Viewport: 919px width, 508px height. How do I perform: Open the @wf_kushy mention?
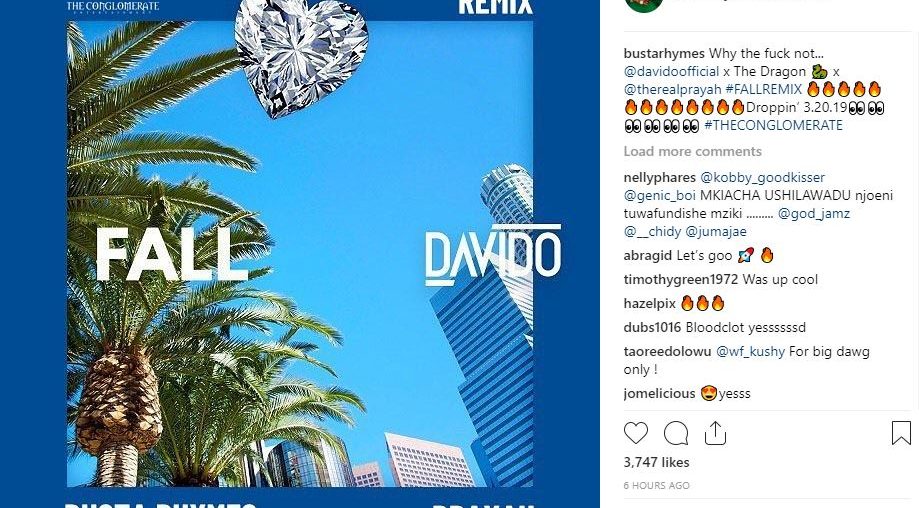(x=750, y=352)
